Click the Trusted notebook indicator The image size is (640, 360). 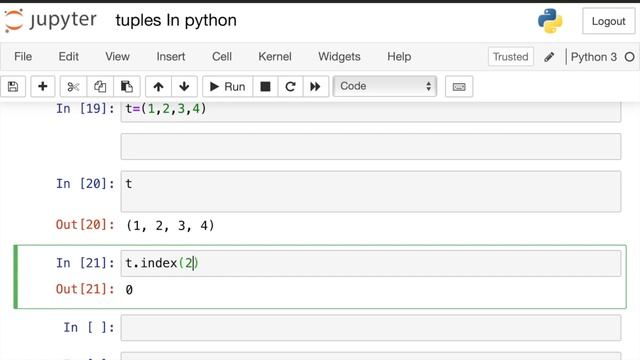click(x=510, y=57)
